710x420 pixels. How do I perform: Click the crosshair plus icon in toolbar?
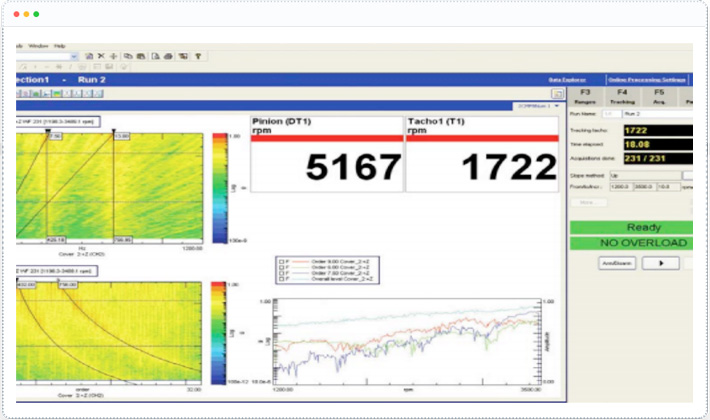113,56
